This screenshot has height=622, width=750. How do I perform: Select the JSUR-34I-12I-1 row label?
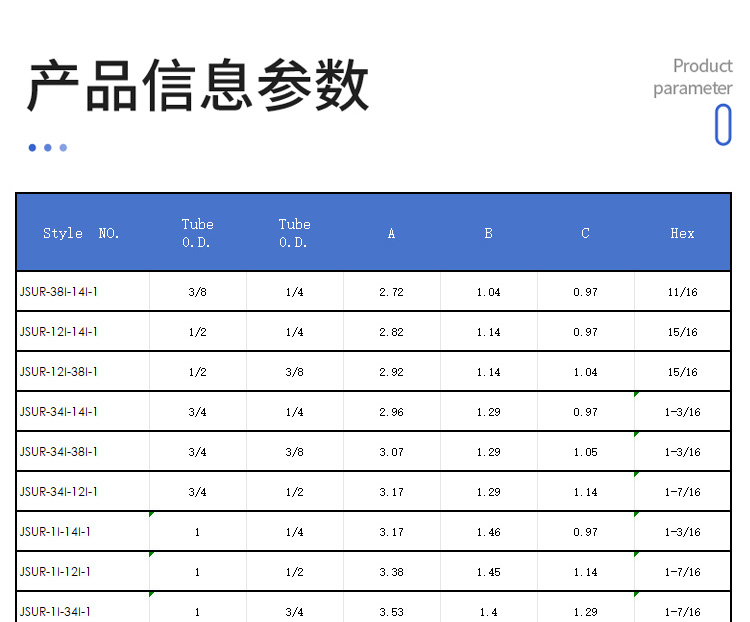tap(59, 492)
